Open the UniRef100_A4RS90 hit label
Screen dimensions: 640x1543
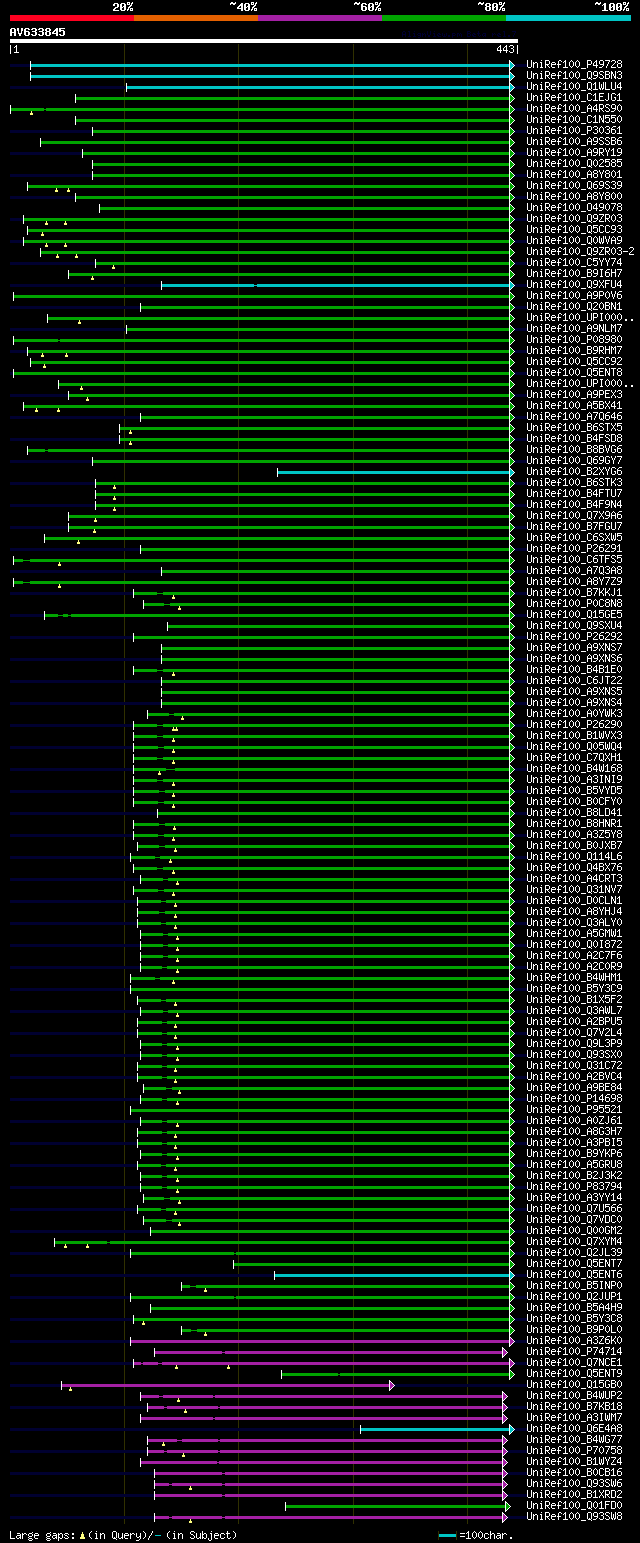[x=574, y=109]
